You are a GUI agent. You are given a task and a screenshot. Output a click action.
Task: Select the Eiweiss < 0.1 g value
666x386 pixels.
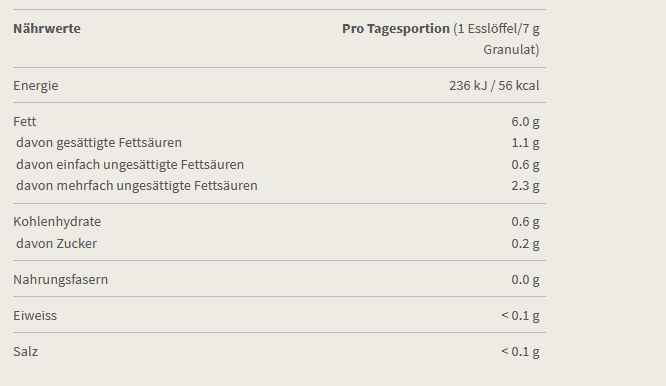(x=520, y=316)
